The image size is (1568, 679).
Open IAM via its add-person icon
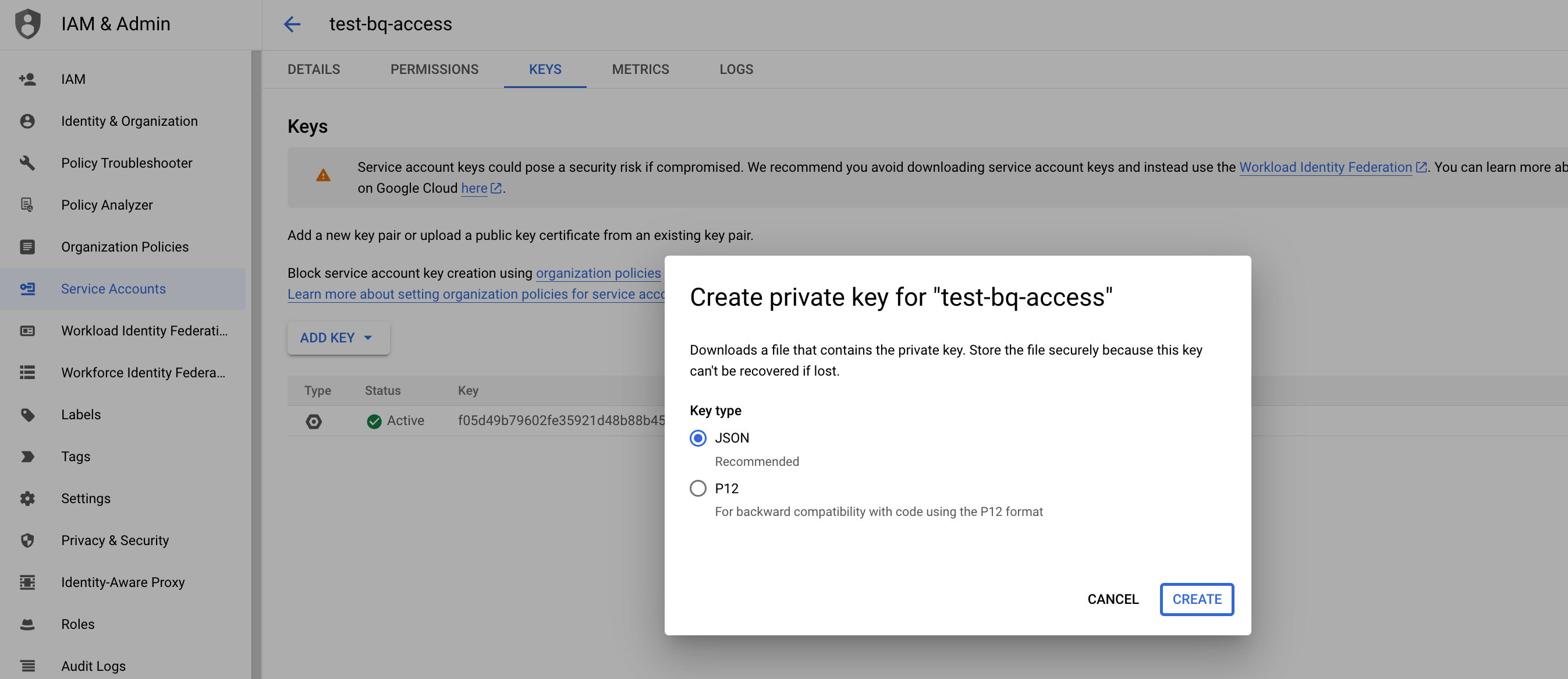tap(27, 79)
